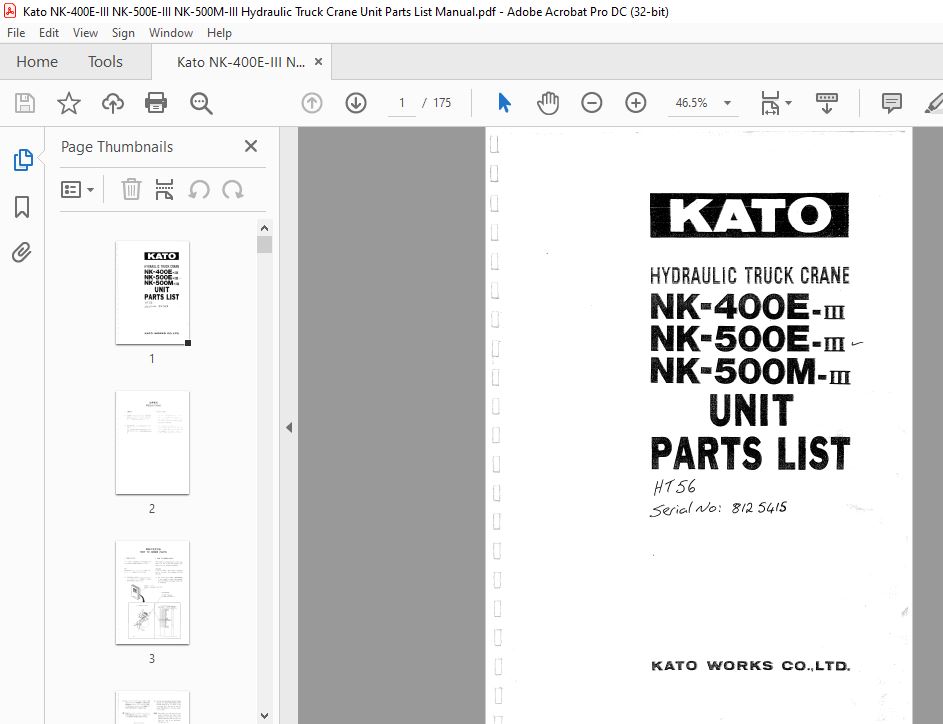Open the Window menu
This screenshot has height=724, width=943.
tap(171, 32)
